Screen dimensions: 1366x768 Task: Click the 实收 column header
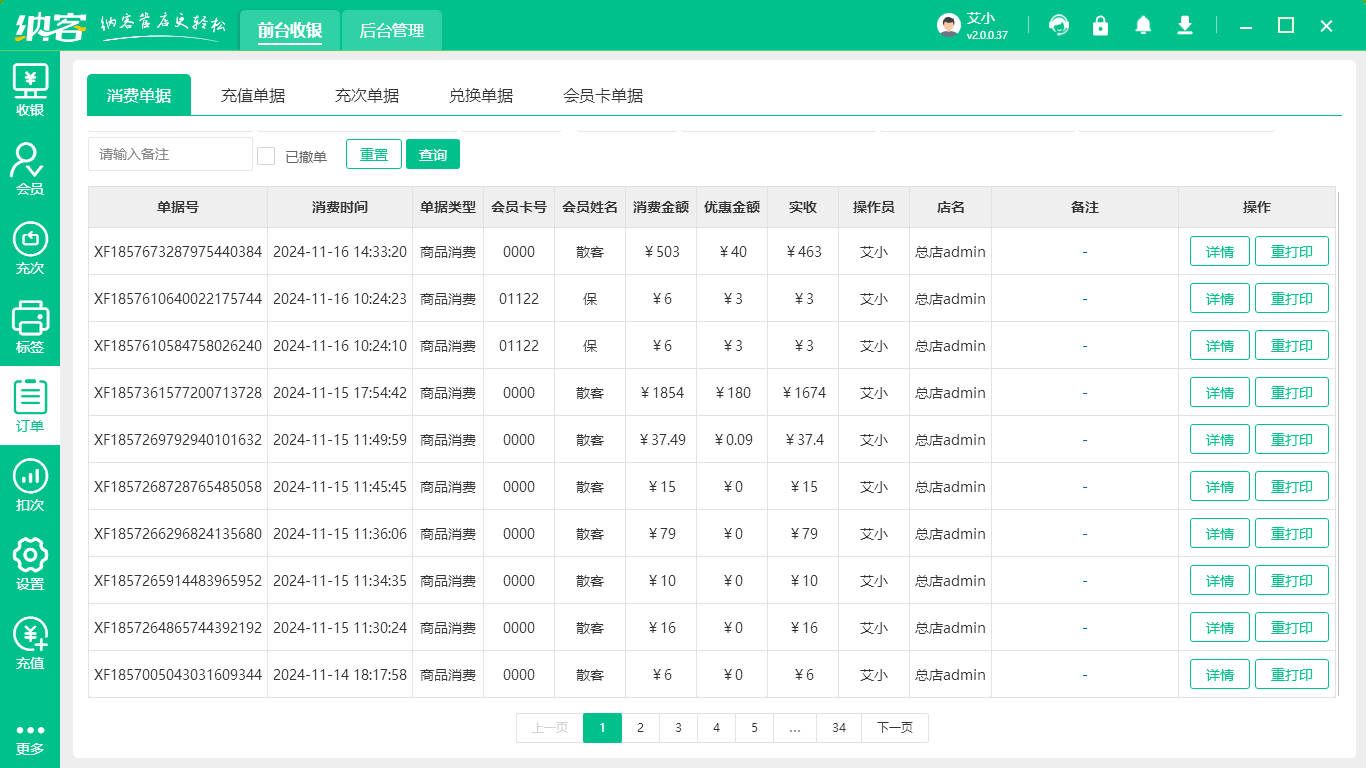click(x=803, y=207)
